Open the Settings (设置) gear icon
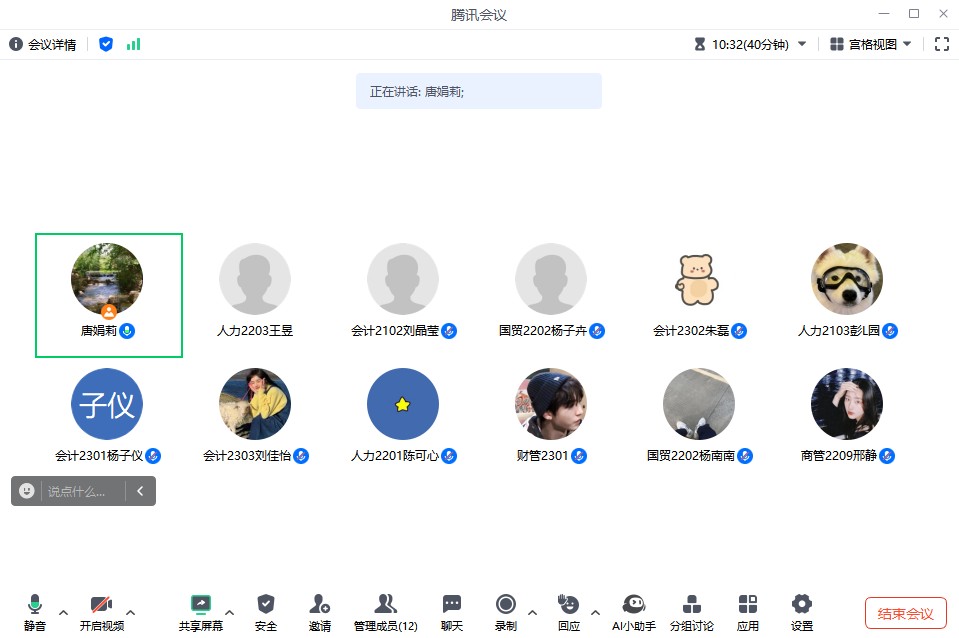This screenshot has height=638, width=959. pos(801,604)
